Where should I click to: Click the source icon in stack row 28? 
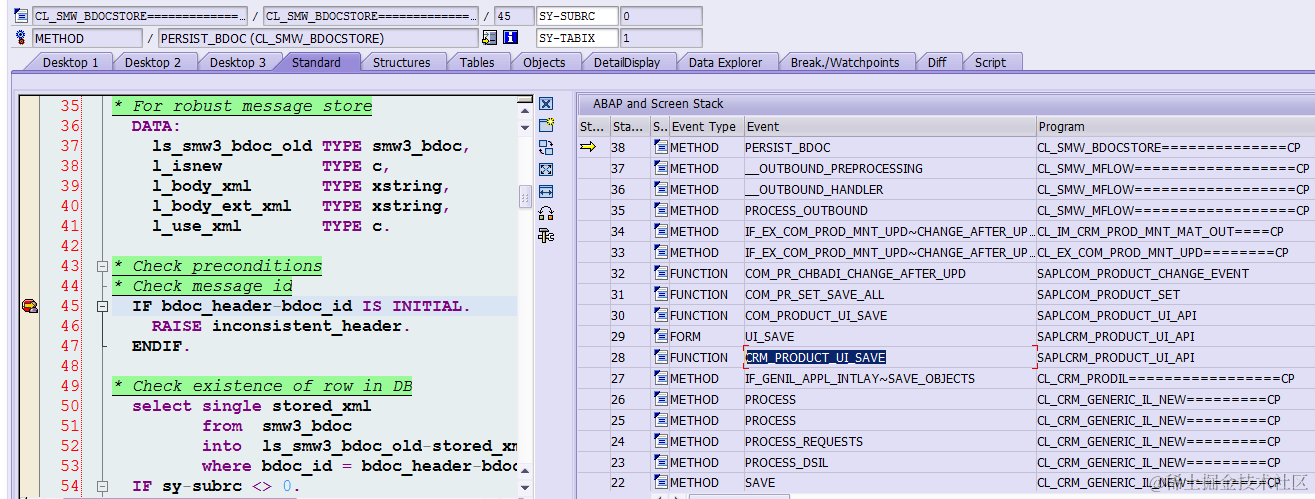tap(660, 357)
